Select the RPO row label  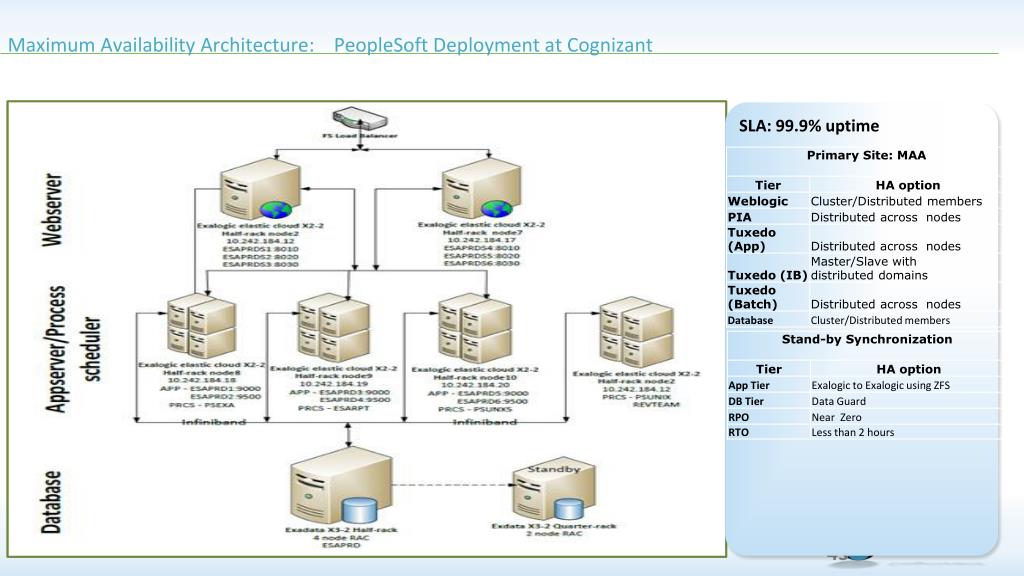pos(739,417)
